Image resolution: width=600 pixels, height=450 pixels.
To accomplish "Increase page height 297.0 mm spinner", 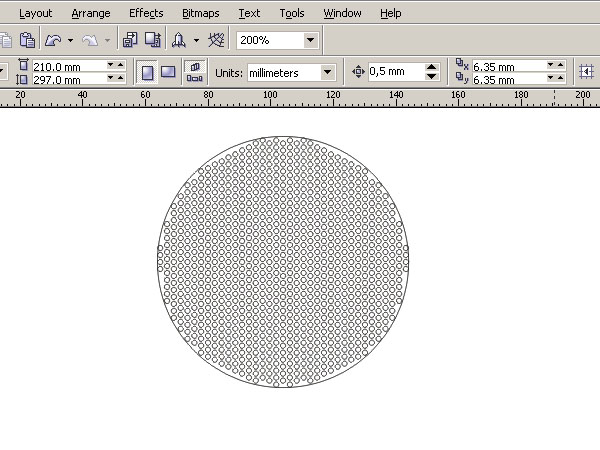I will point(121,78).
